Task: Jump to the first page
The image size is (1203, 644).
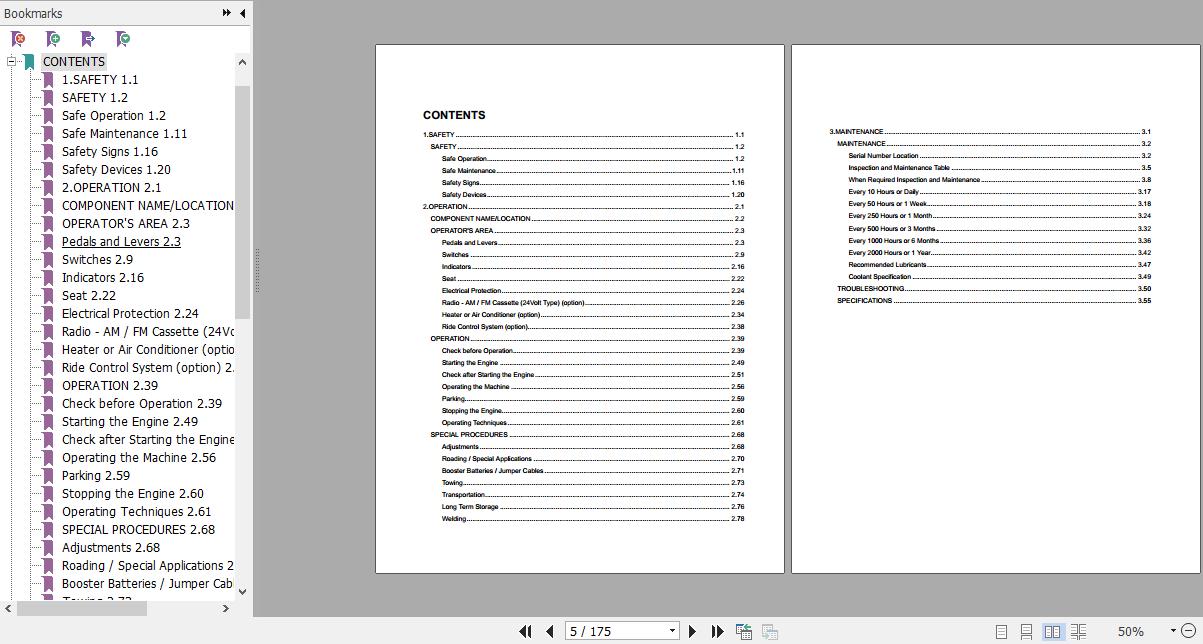Action: 525,631
